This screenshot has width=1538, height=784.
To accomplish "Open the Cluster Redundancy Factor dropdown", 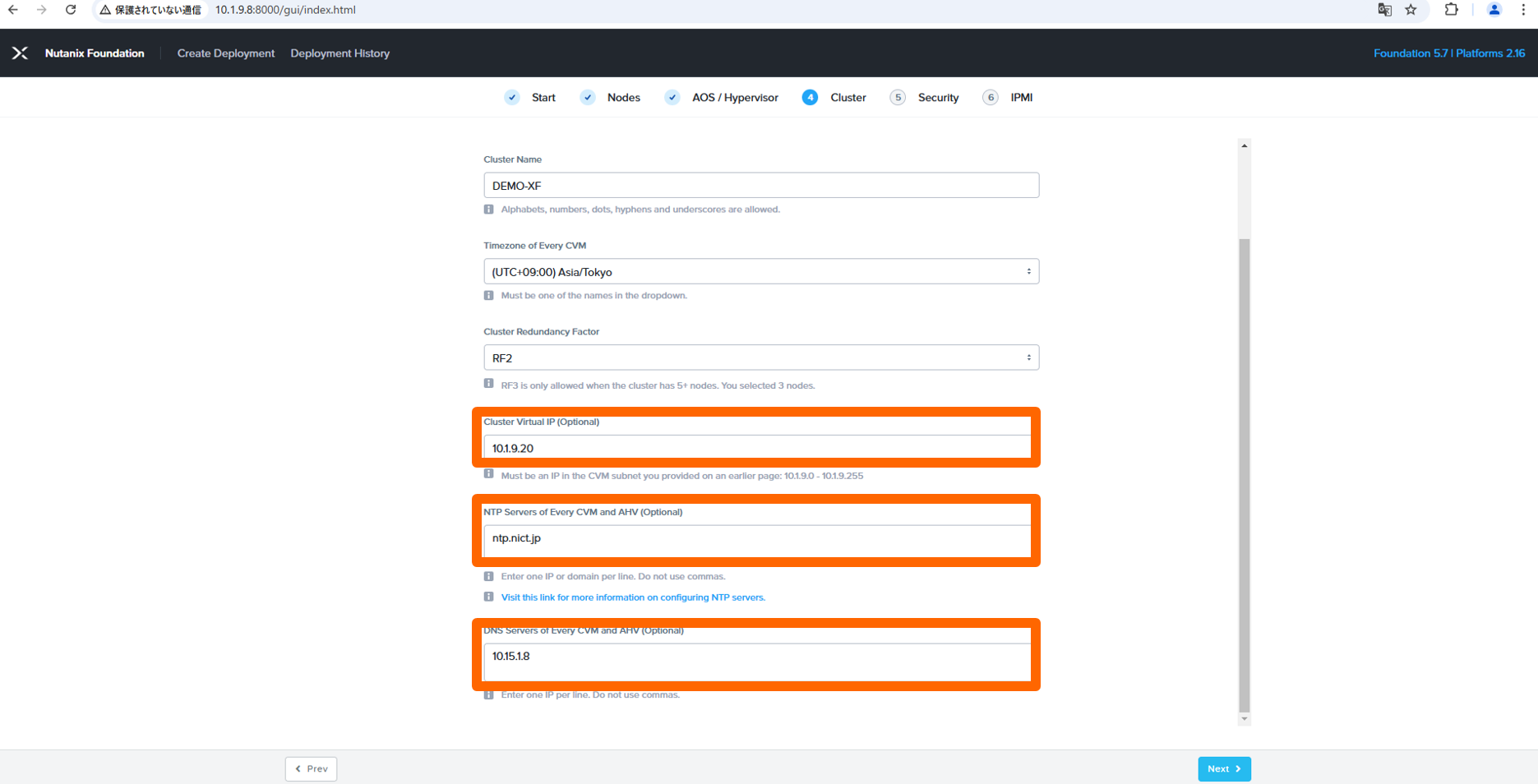I will (x=760, y=358).
